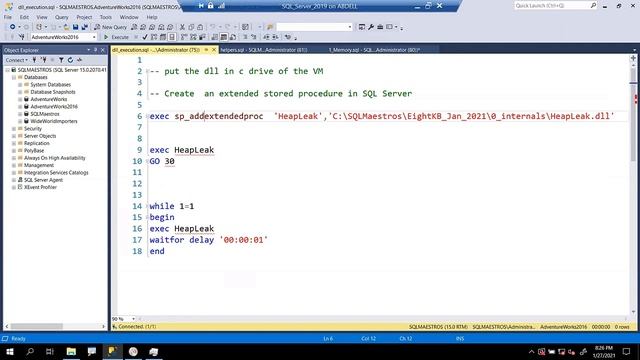The height and width of the screenshot is (360, 640).
Task: Click the Cut scissors icon
Action: pyautogui.click(x=182, y=27)
